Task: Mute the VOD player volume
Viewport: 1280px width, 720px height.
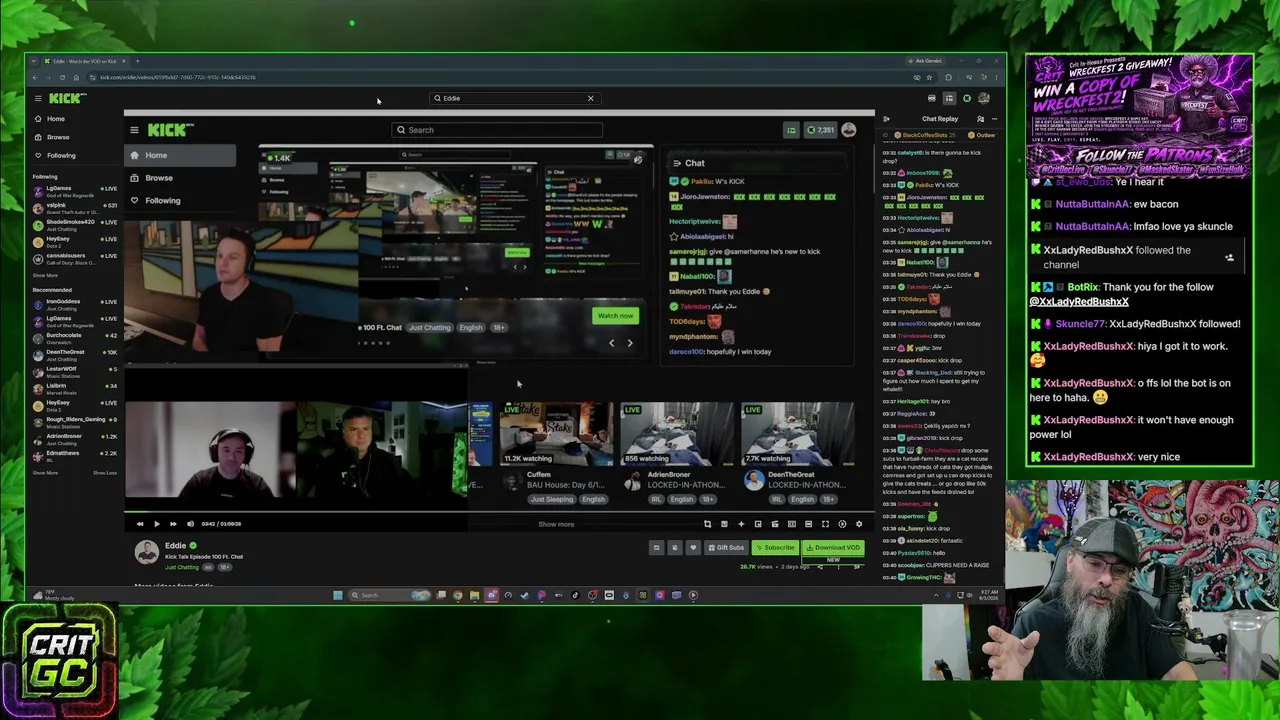Action: coord(190,524)
